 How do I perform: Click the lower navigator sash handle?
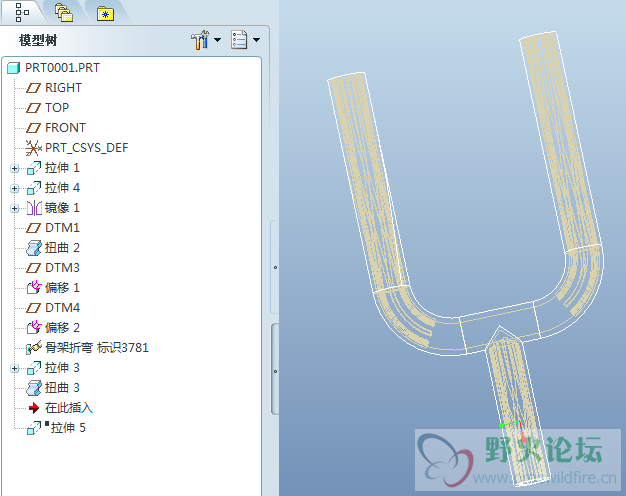(x=275, y=371)
